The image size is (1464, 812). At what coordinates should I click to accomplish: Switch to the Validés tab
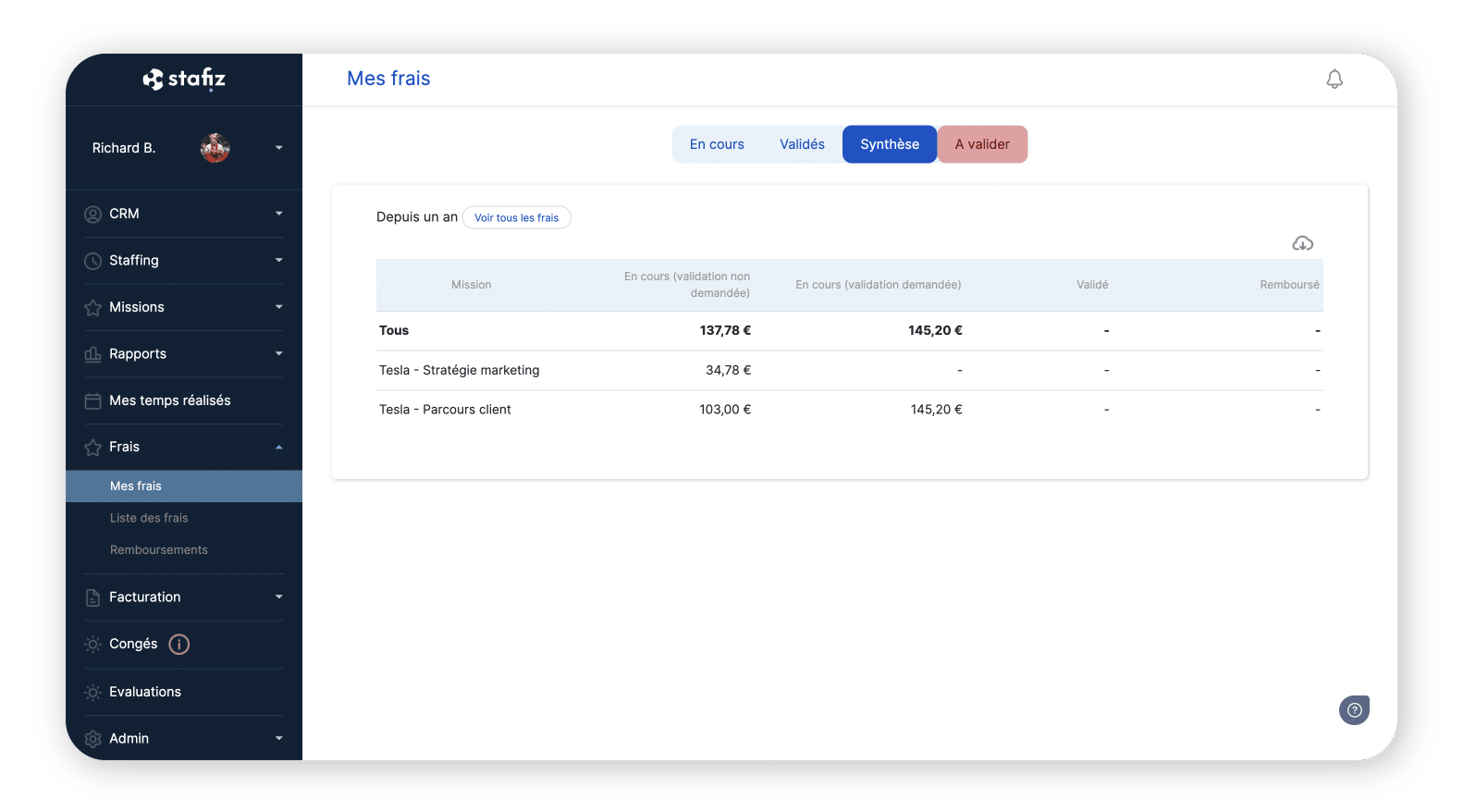tap(802, 144)
